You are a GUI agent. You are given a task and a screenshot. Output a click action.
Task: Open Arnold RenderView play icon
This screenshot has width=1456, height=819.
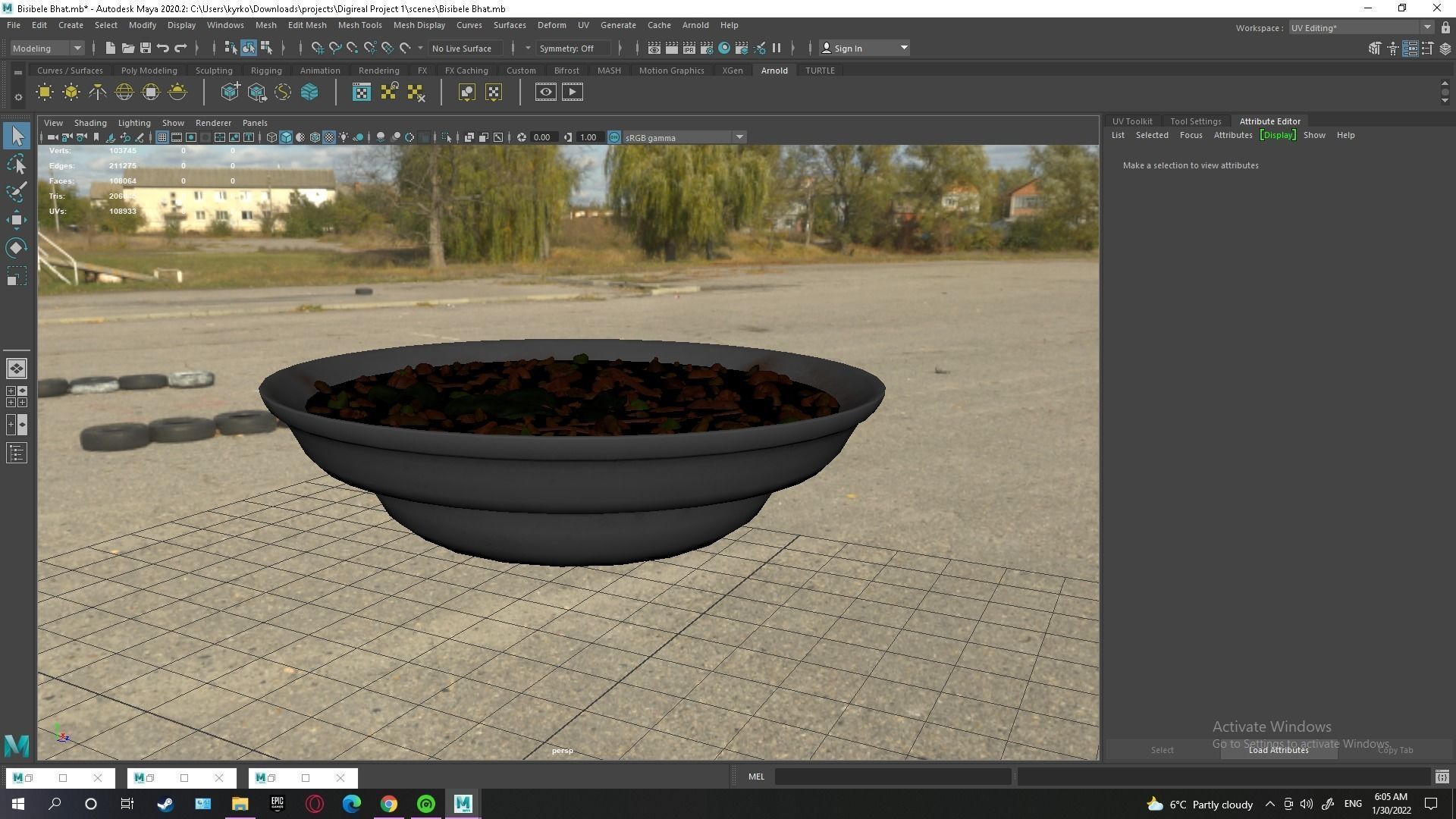tap(573, 93)
